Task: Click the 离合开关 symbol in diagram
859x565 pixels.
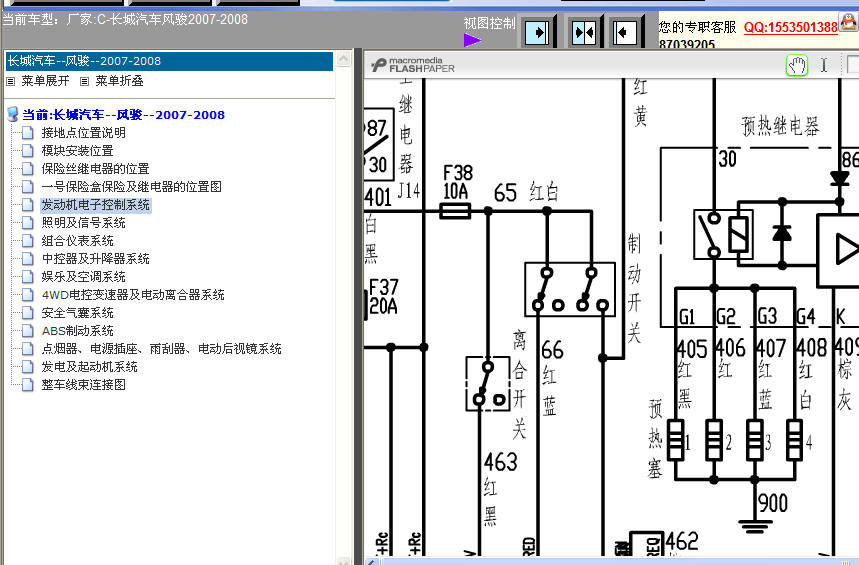Action: coord(488,384)
